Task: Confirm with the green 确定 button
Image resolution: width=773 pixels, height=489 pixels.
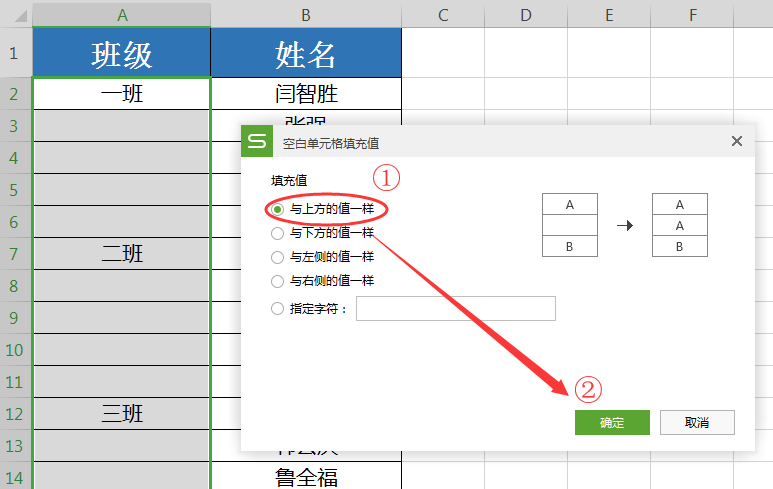Action: coord(612,422)
